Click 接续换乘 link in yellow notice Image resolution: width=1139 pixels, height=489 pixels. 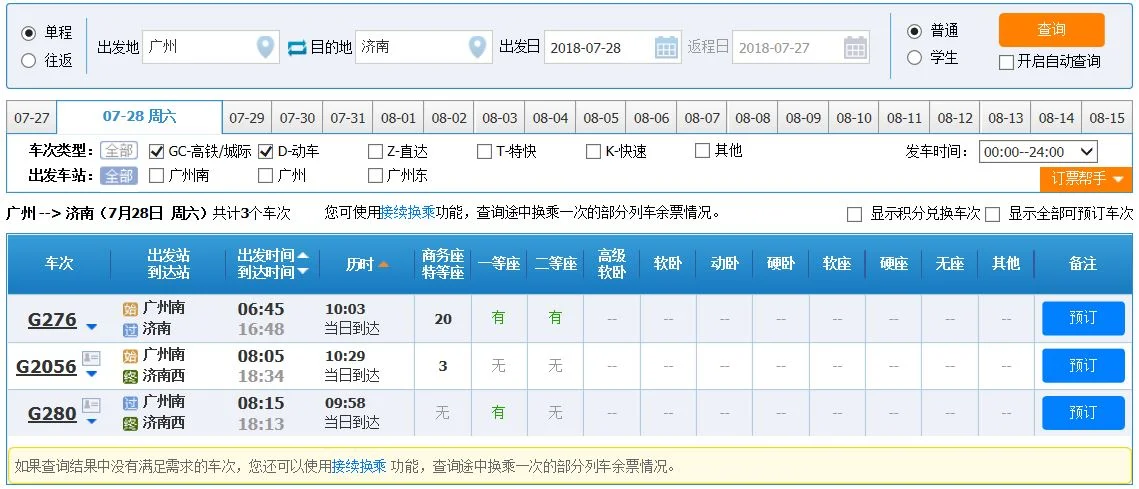(x=359, y=466)
